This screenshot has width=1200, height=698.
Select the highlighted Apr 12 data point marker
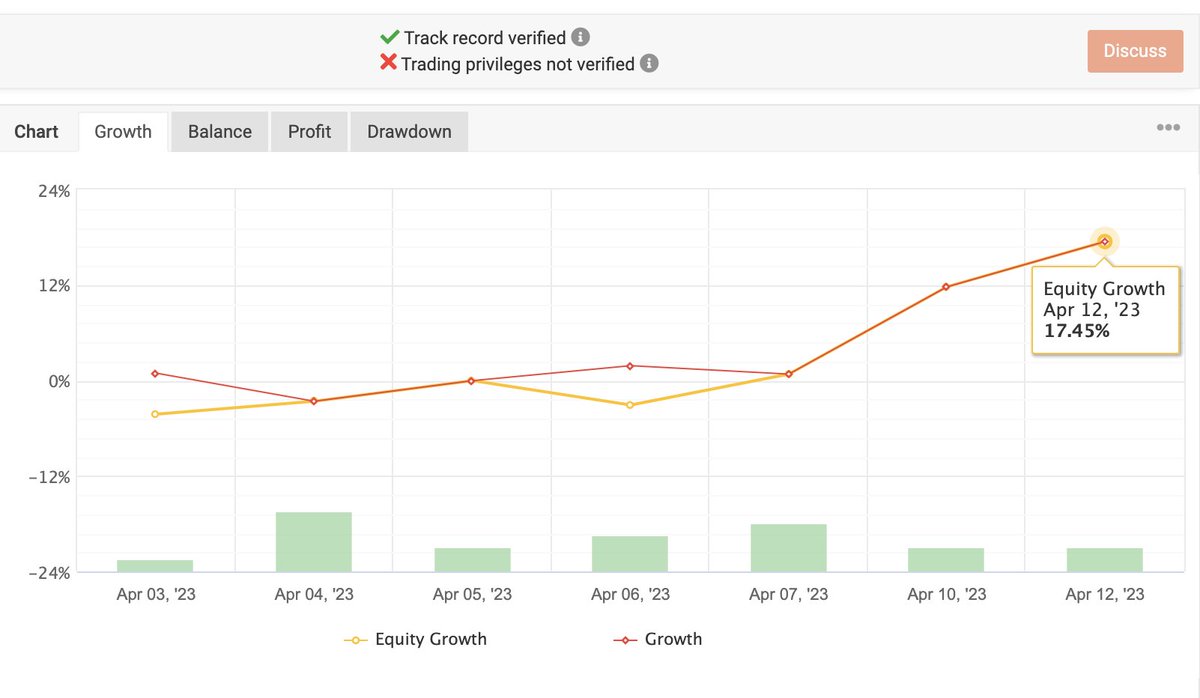[1104, 241]
